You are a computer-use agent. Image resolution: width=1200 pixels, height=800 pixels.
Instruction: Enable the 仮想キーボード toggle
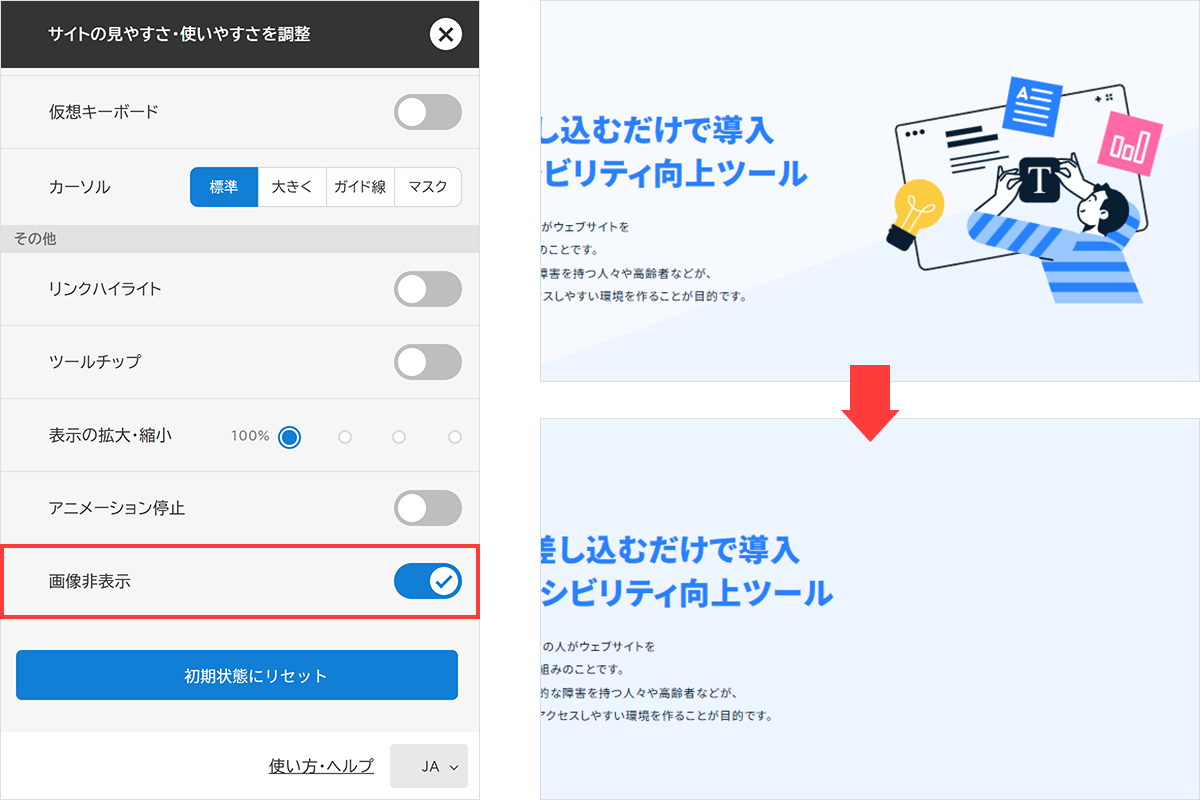click(427, 112)
